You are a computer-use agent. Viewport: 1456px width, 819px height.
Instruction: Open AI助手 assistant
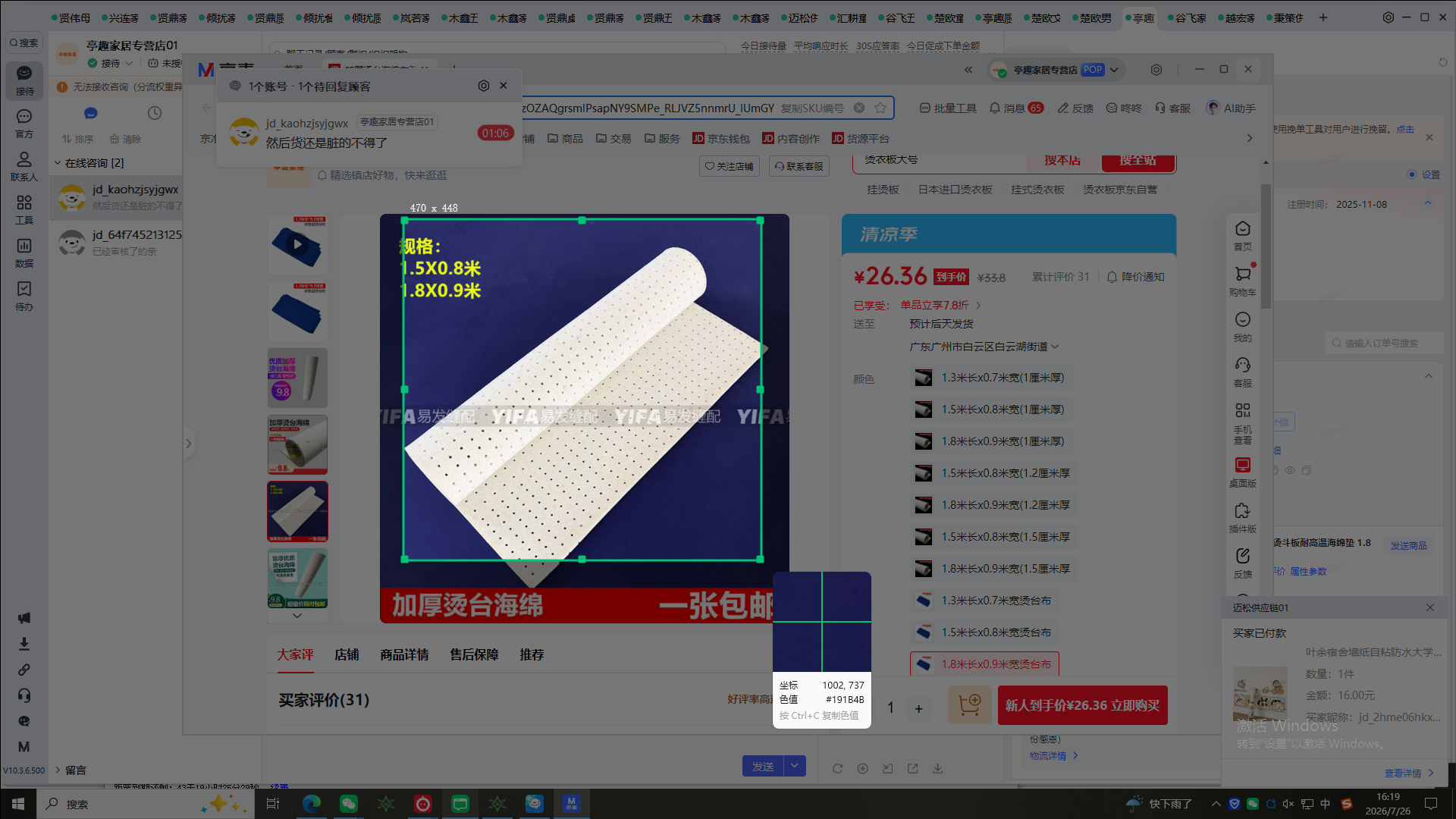1231,108
